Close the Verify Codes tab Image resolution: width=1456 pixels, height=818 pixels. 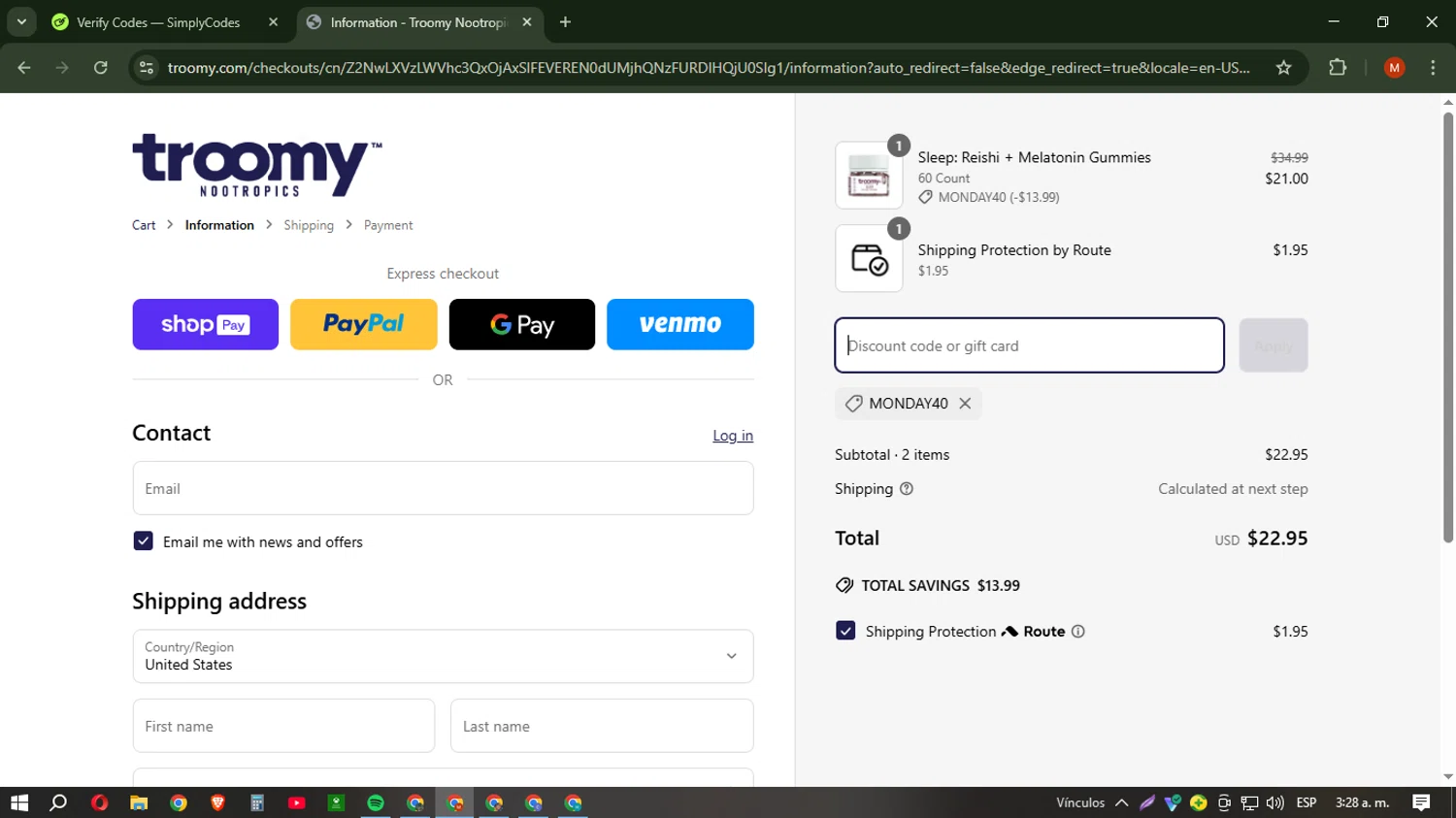(x=273, y=22)
